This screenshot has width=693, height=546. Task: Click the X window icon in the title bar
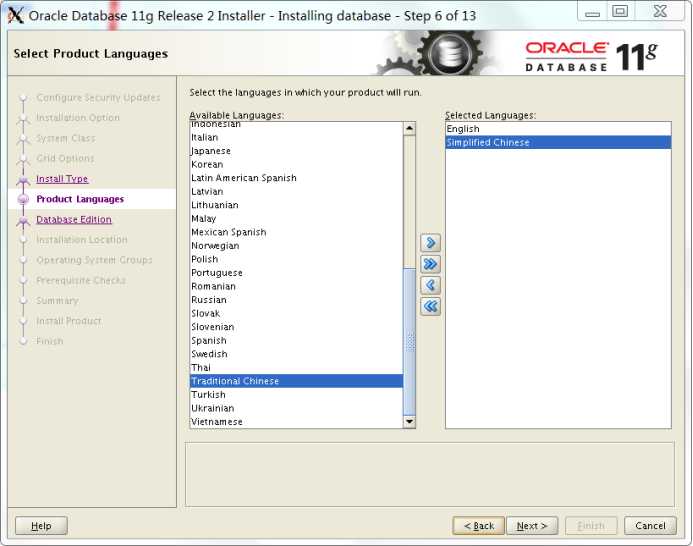click(16, 16)
